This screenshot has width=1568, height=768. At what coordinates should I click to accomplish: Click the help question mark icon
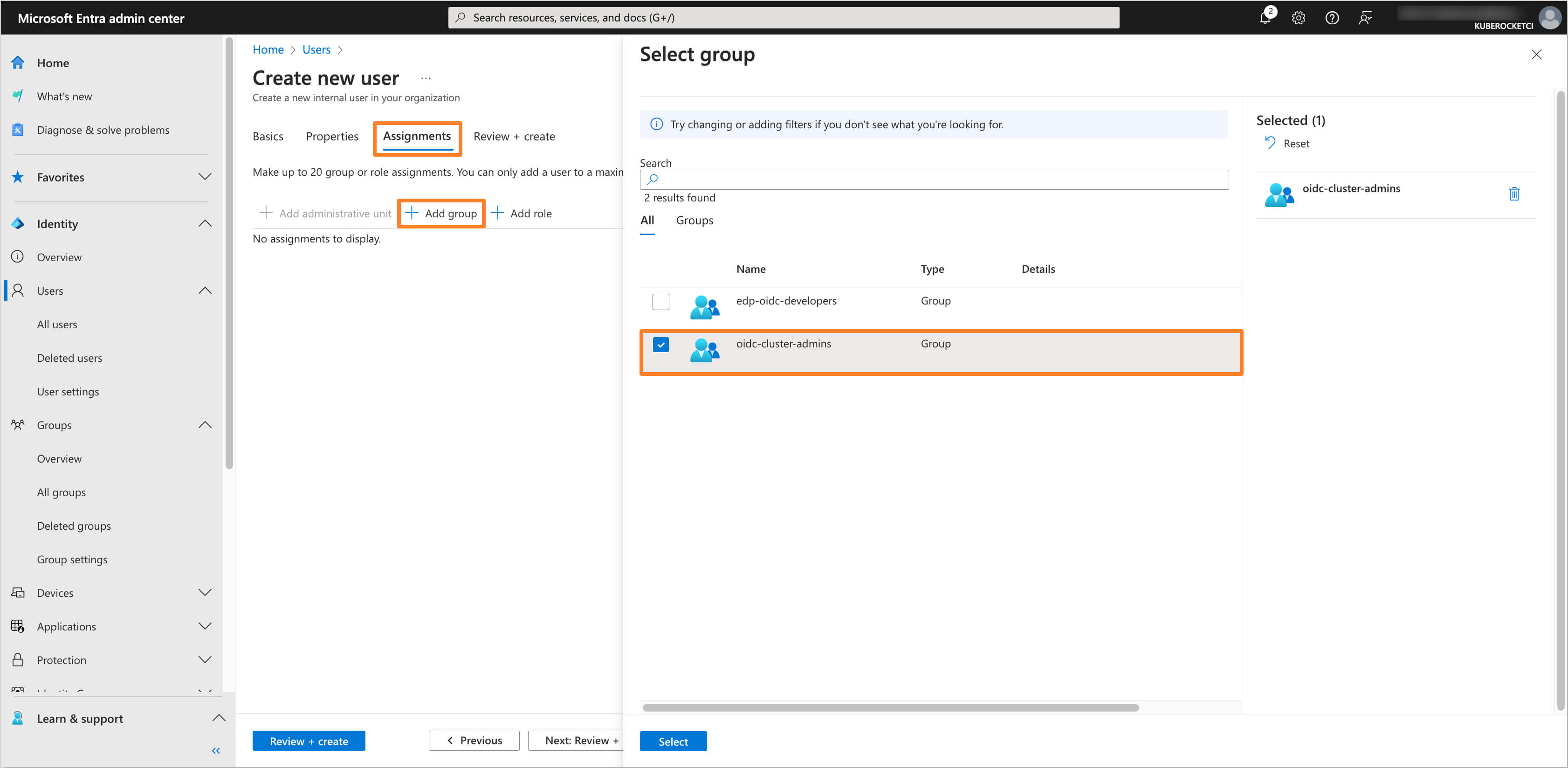pos(1332,18)
